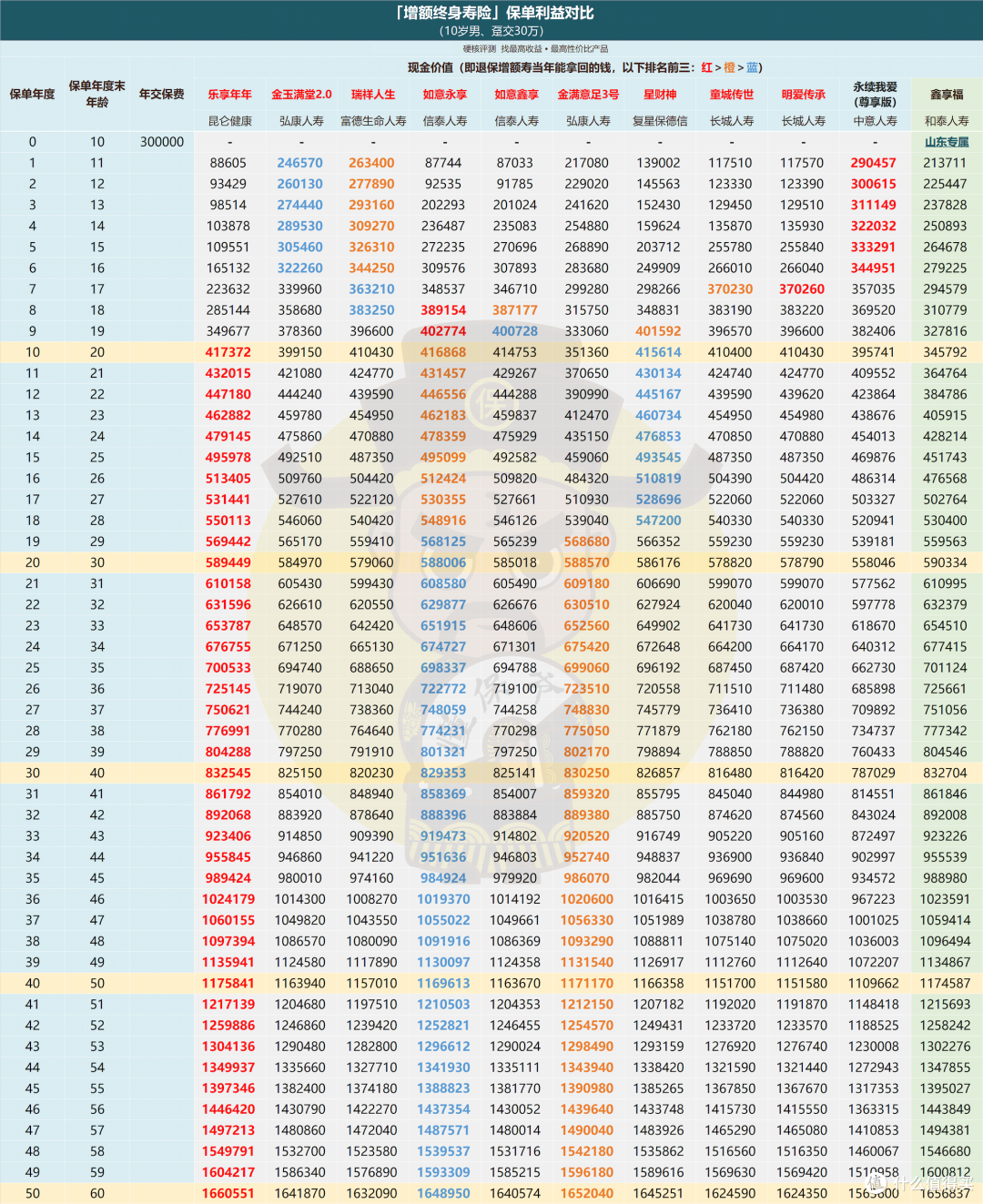Screen dimensions: 983x1204
Task: Select the 金满意足3号 product header
Action: point(588,95)
